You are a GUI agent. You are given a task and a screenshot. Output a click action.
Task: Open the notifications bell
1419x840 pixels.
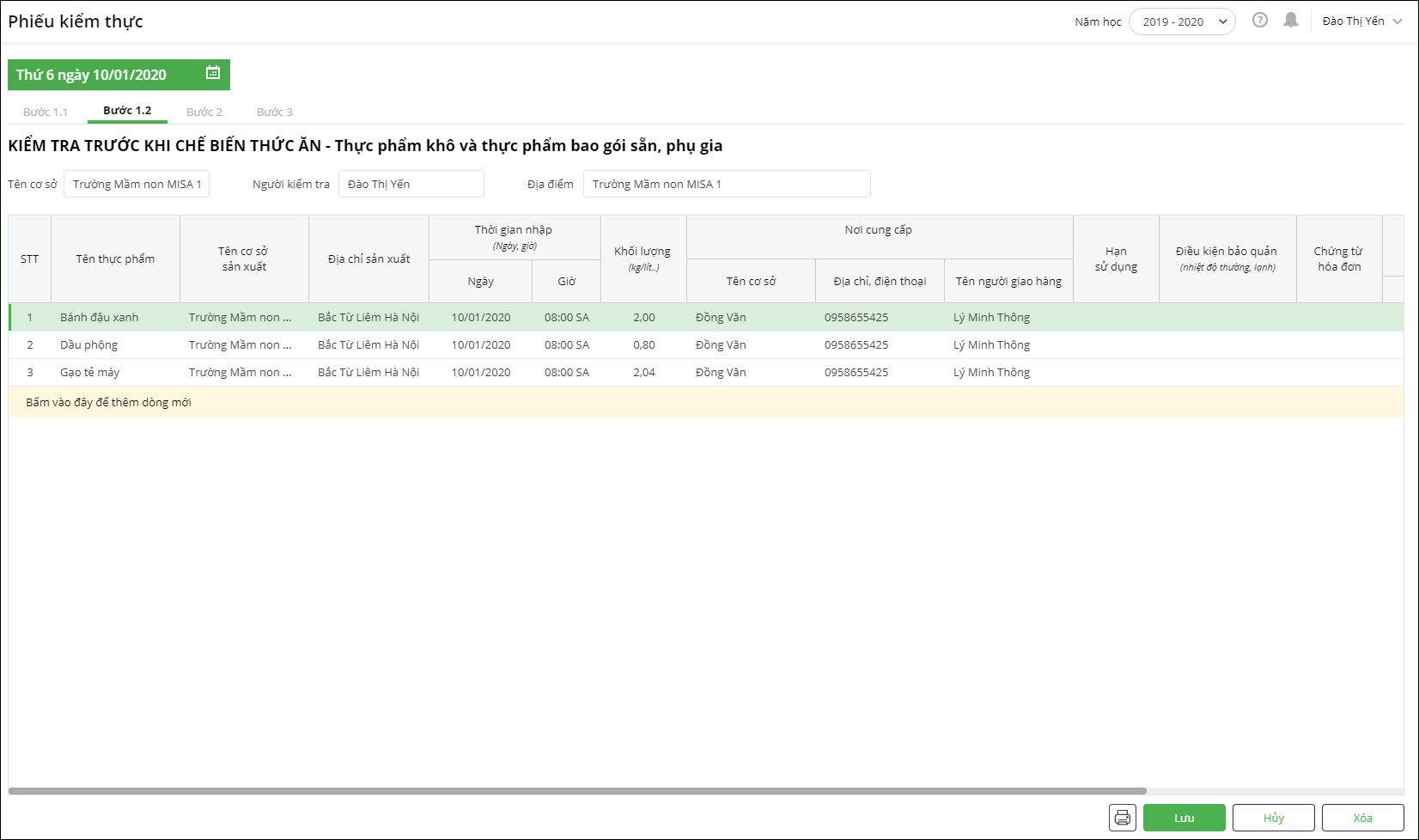1290,21
